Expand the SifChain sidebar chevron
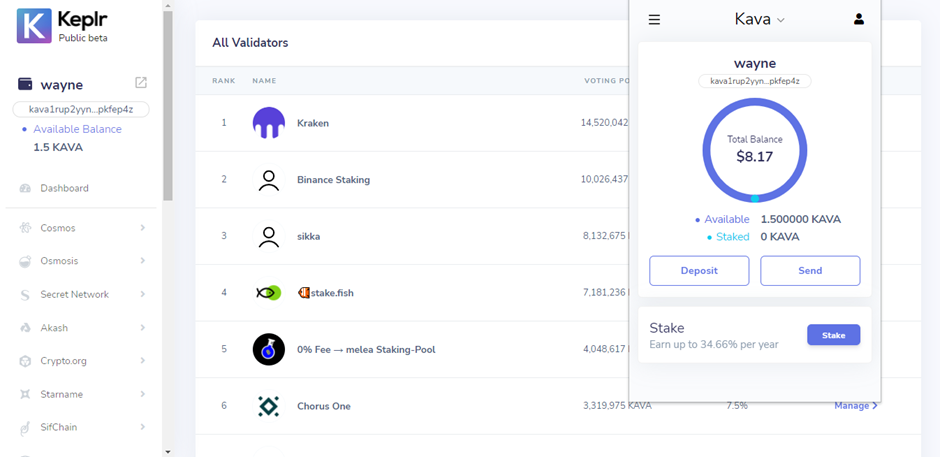 (x=143, y=427)
